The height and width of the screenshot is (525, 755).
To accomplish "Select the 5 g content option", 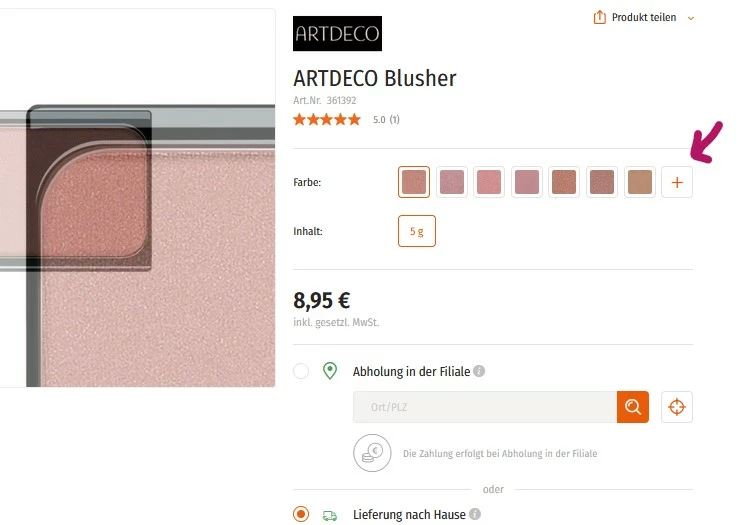I will click(417, 231).
